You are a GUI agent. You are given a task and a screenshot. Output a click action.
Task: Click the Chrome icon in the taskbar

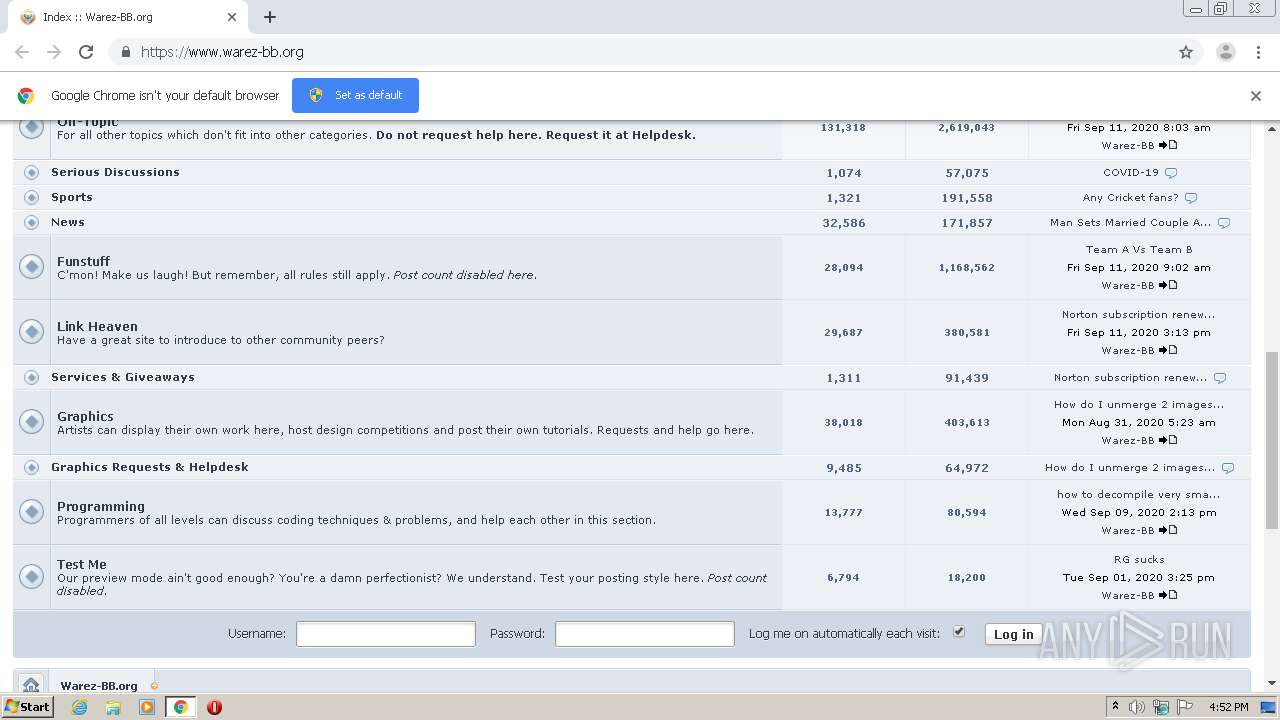point(180,707)
